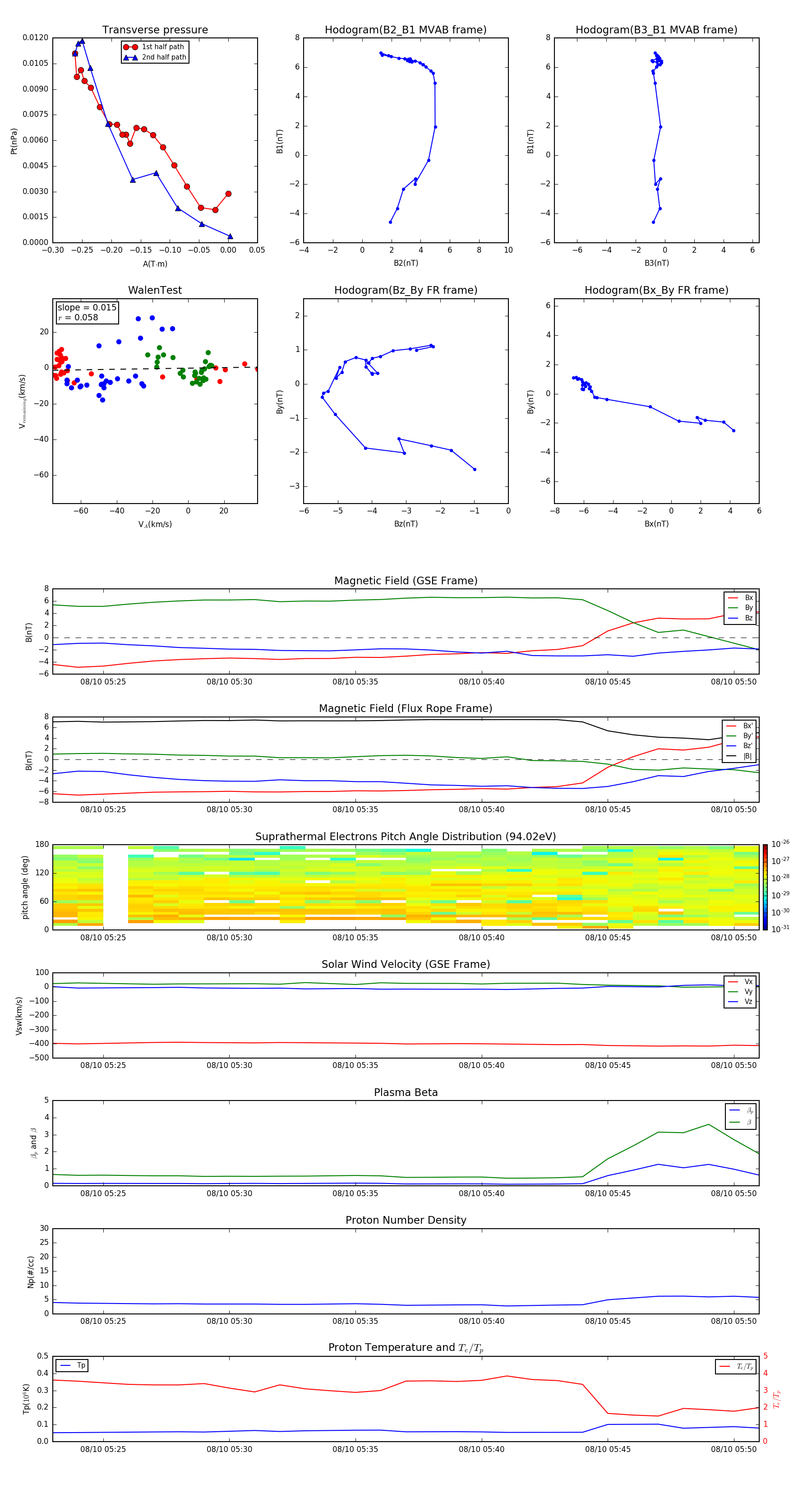Select the 'Hodogram(Bz_By FR frame)' title

[406, 290]
